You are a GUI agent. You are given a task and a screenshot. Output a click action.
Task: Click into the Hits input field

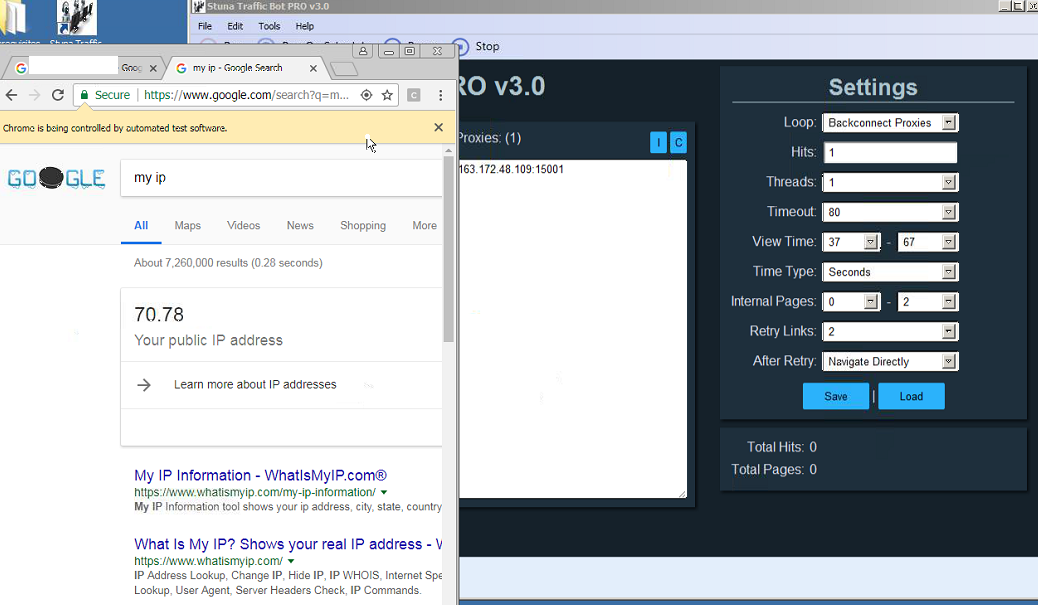(x=890, y=152)
